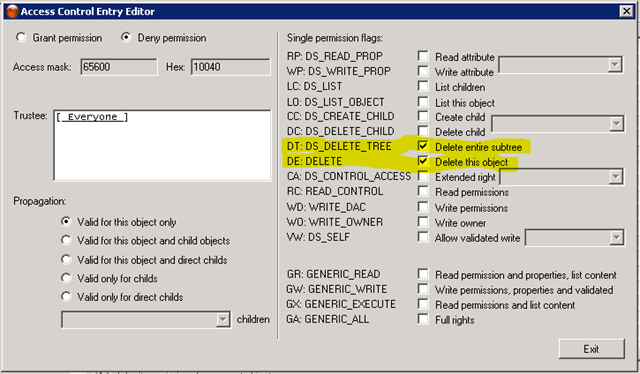Viewport: 640px width, 374px height.
Task: Enable the Read attribute checkbox
Action: click(423, 56)
